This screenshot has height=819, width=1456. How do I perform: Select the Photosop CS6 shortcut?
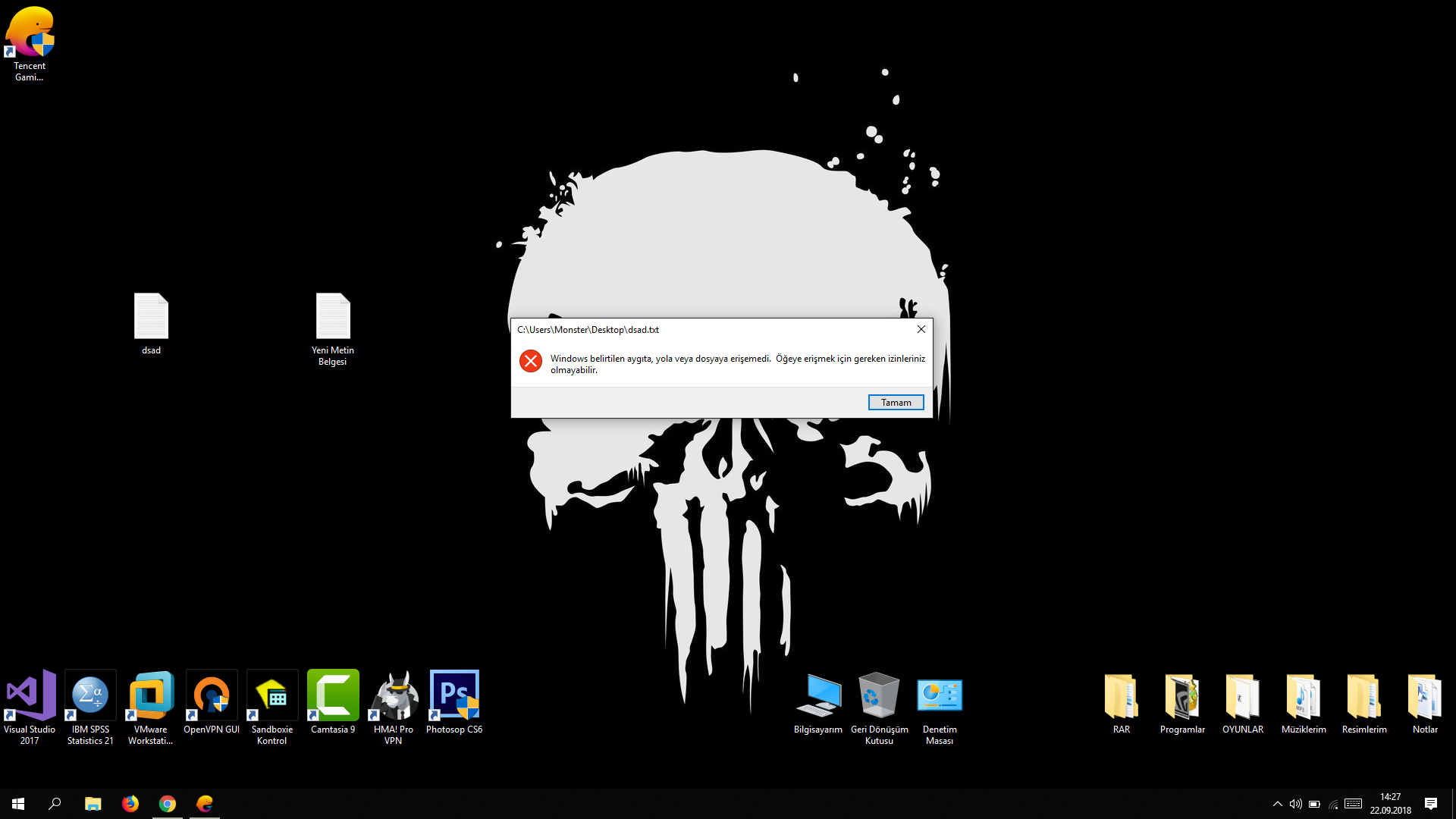point(454,701)
